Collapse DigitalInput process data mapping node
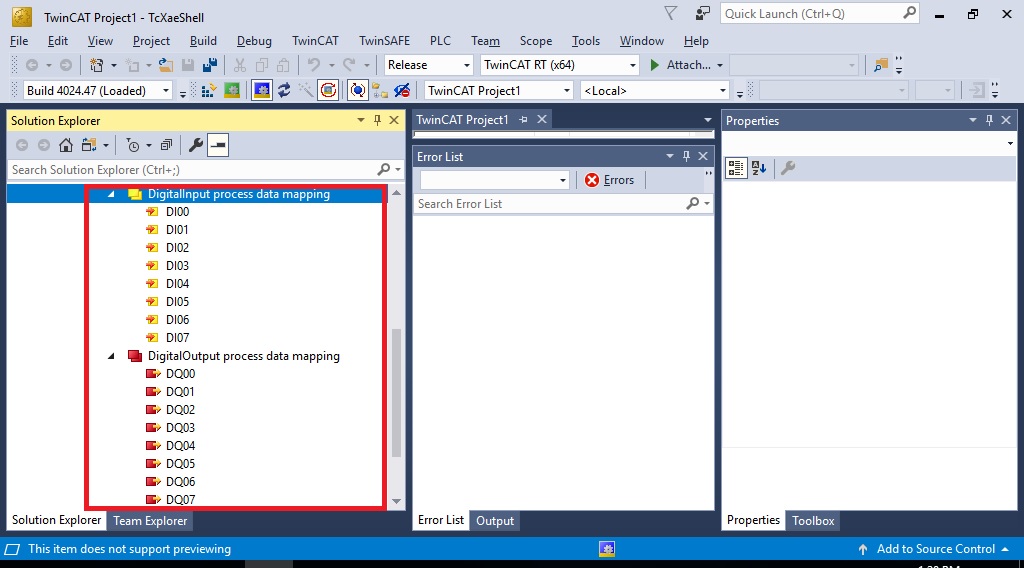1024x568 pixels. tap(111, 194)
